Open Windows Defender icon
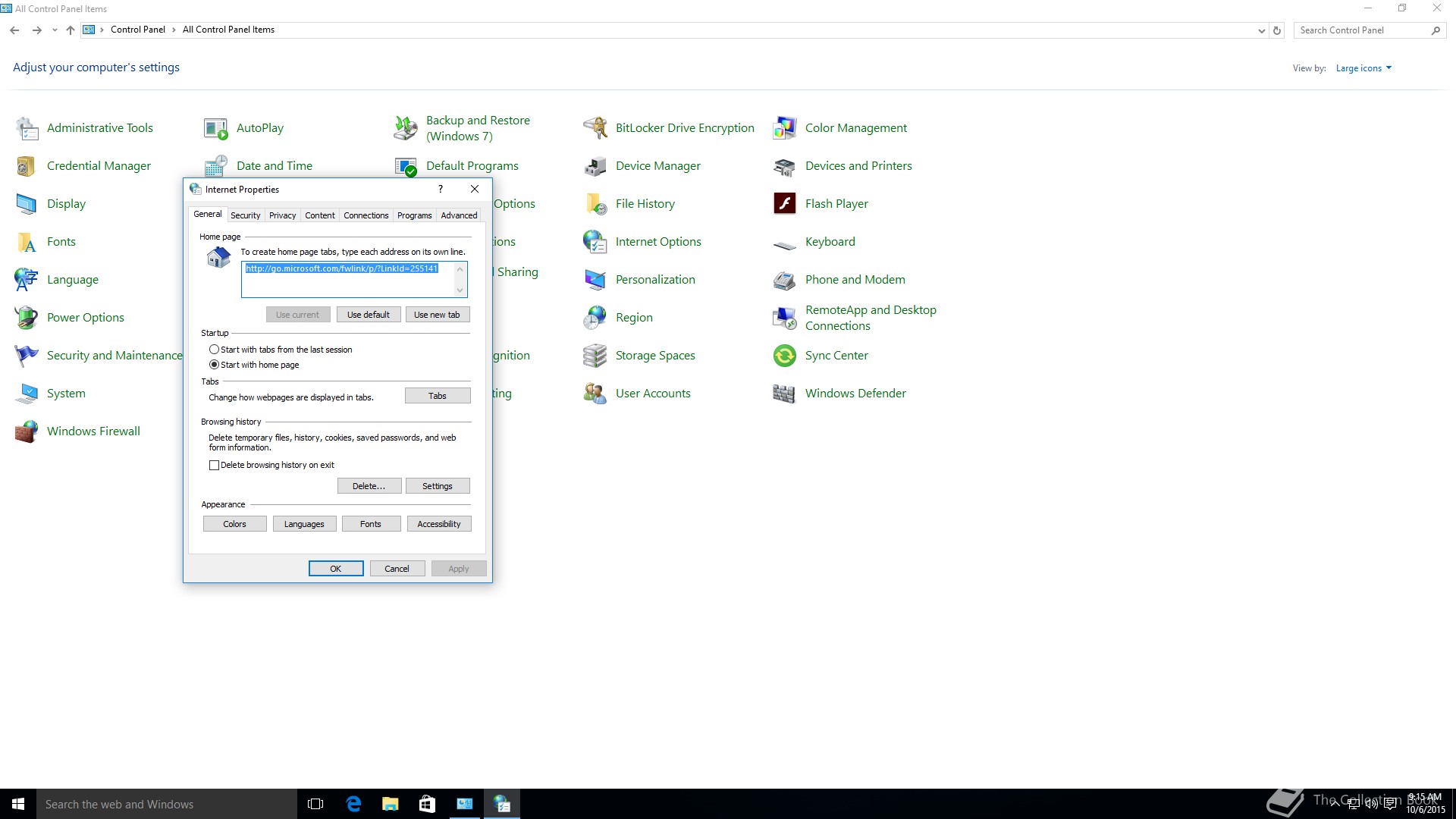This screenshot has height=819, width=1456. (785, 394)
